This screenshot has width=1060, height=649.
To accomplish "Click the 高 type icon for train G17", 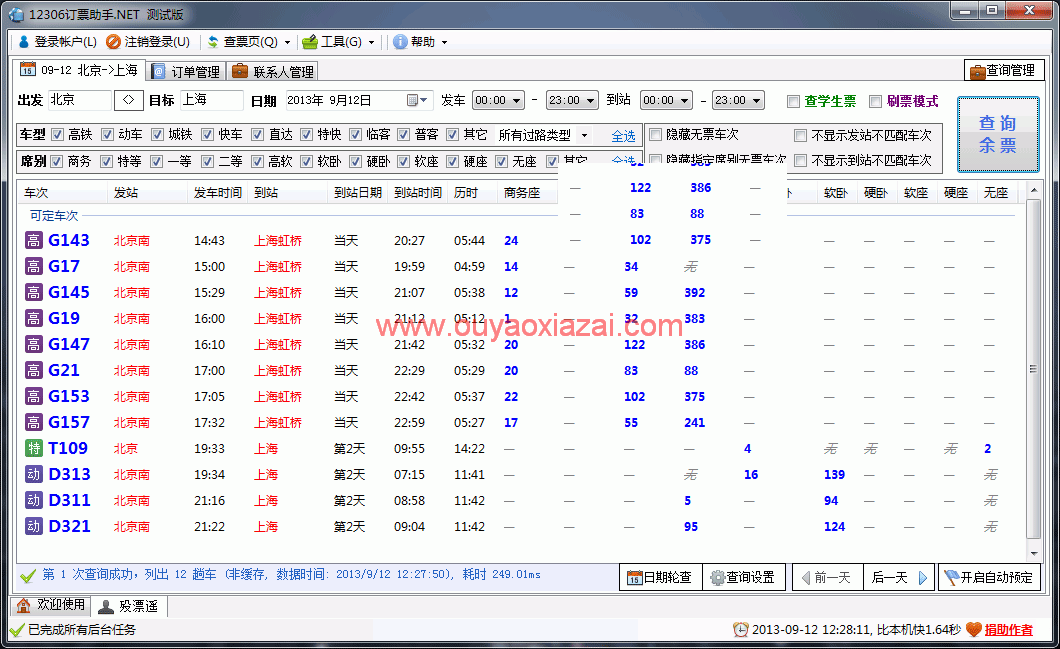I will (x=33, y=266).
